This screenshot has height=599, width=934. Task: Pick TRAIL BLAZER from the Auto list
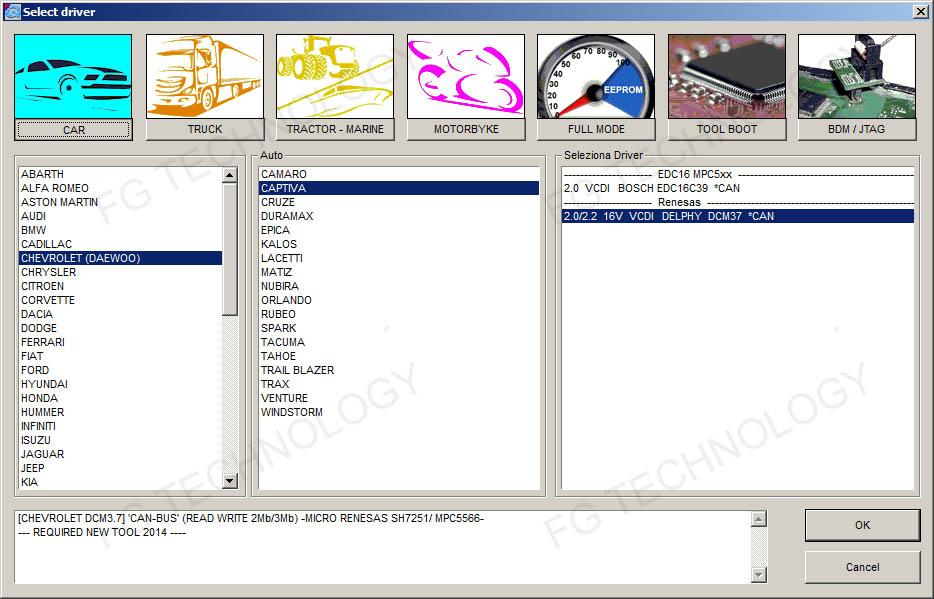(x=399, y=370)
